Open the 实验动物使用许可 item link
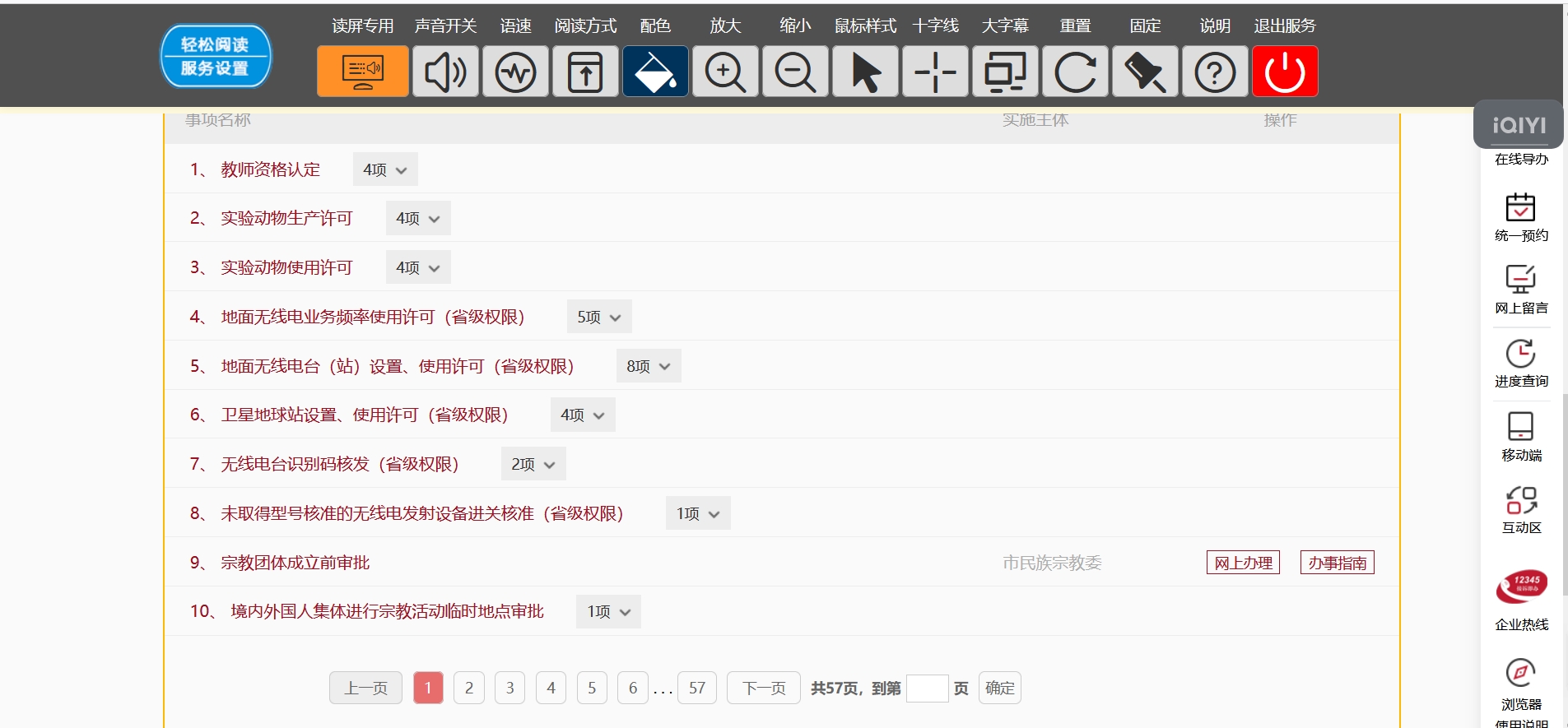1568x728 pixels. pyautogui.click(x=286, y=267)
